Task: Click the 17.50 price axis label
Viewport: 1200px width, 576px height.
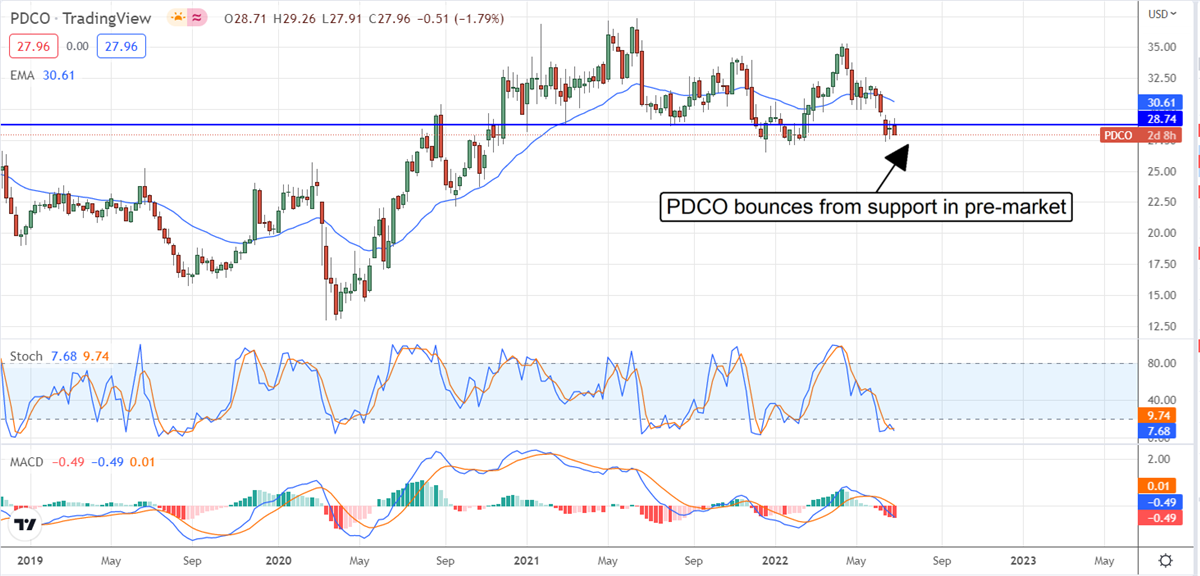Action: click(1160, 264)
